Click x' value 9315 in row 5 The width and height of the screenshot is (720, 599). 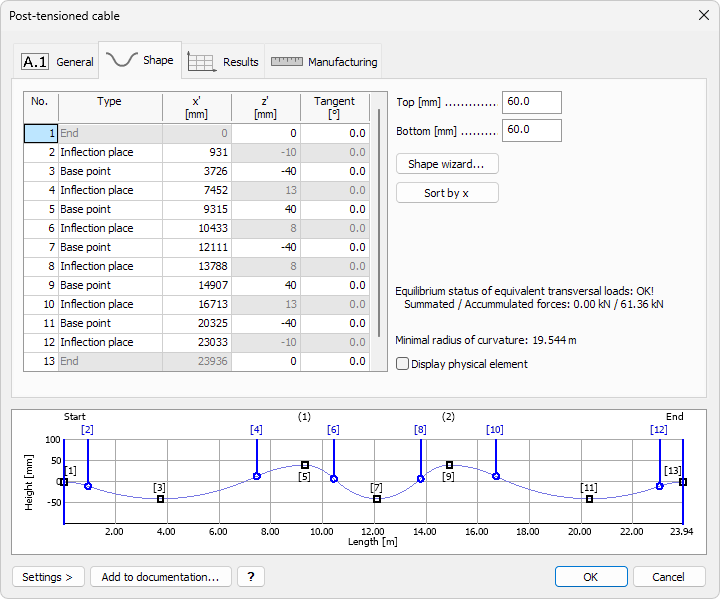click(197, 209)
